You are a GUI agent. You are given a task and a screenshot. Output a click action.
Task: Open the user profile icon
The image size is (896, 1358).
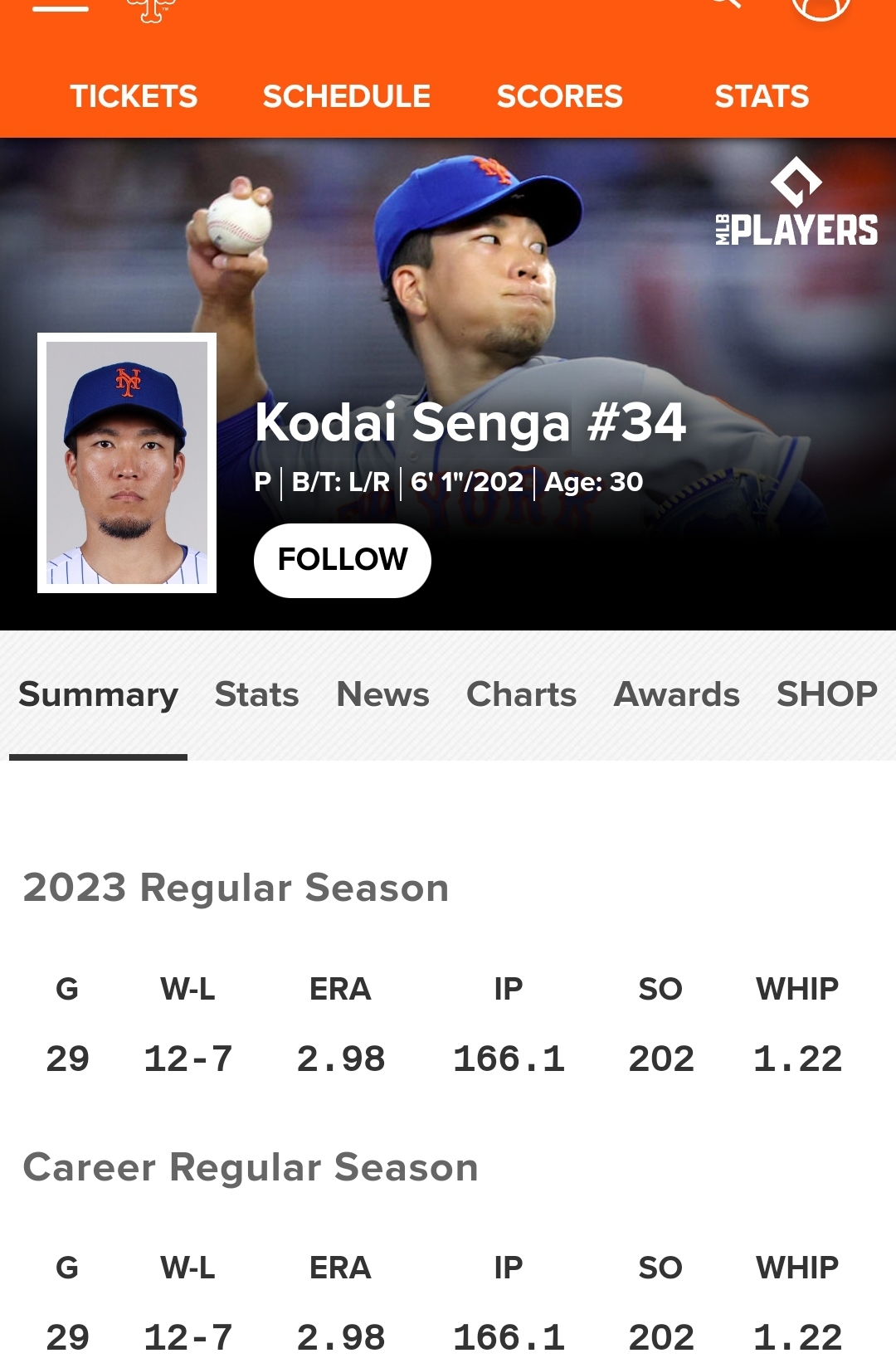tap(821, 7)
